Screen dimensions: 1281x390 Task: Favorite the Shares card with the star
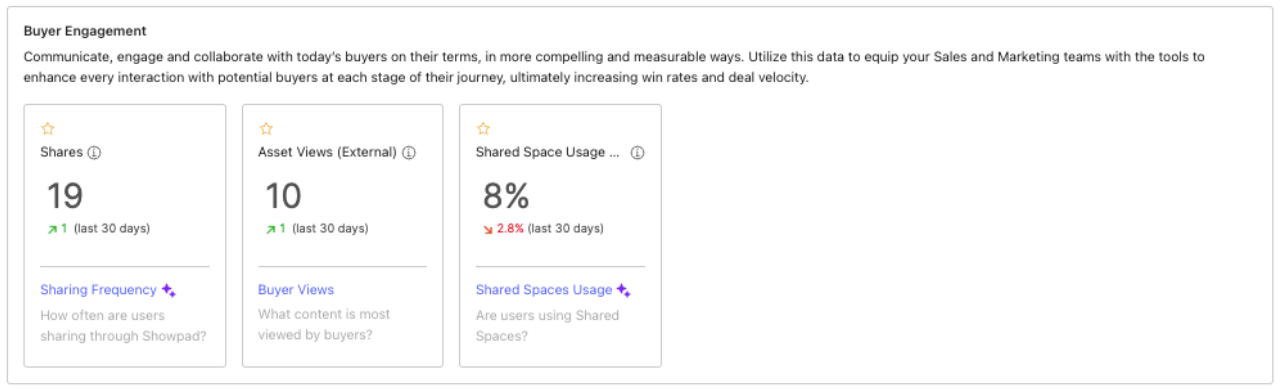(47, 129)
